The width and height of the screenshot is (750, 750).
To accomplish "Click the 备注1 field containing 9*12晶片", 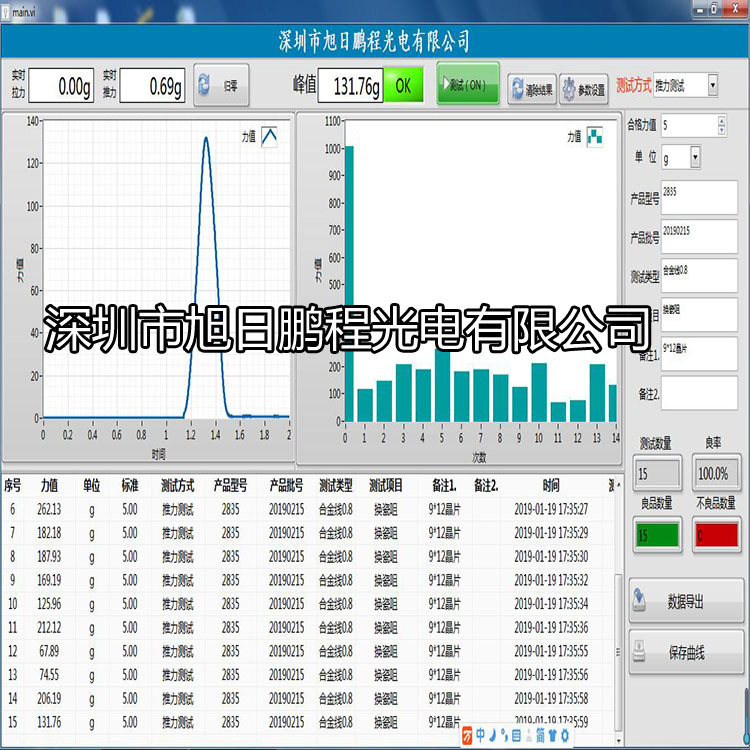I will tap(699, 353).
